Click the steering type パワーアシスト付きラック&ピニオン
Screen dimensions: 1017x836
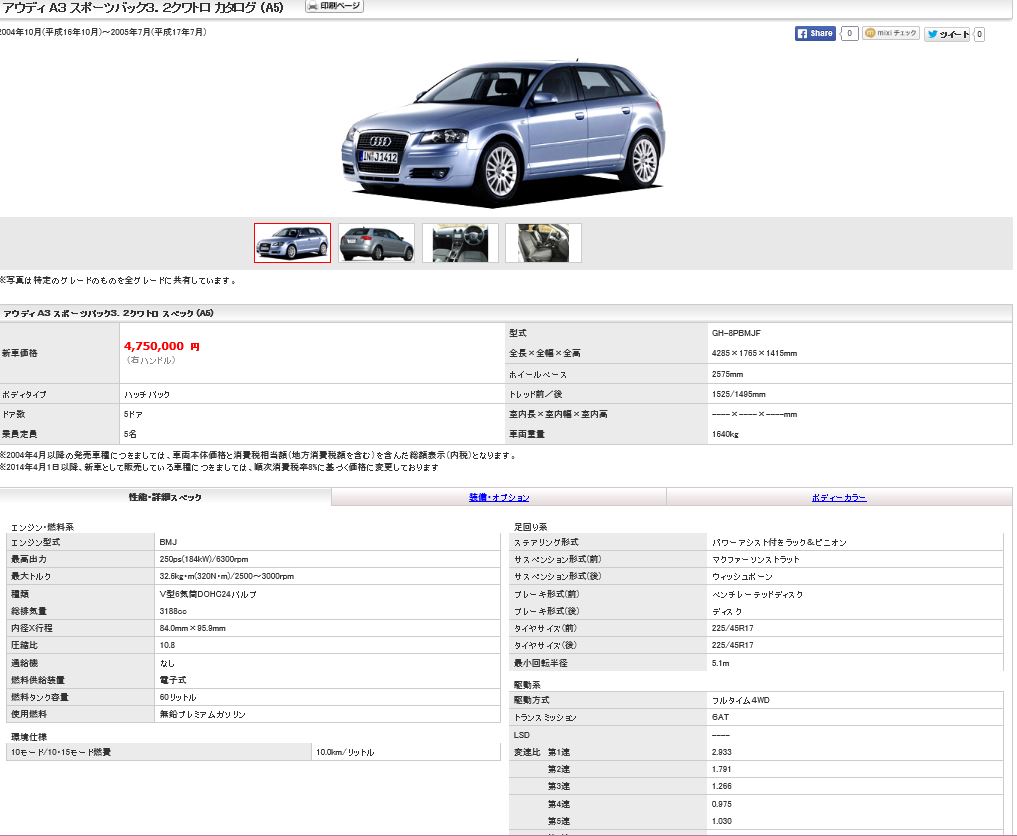pos(779,542)
